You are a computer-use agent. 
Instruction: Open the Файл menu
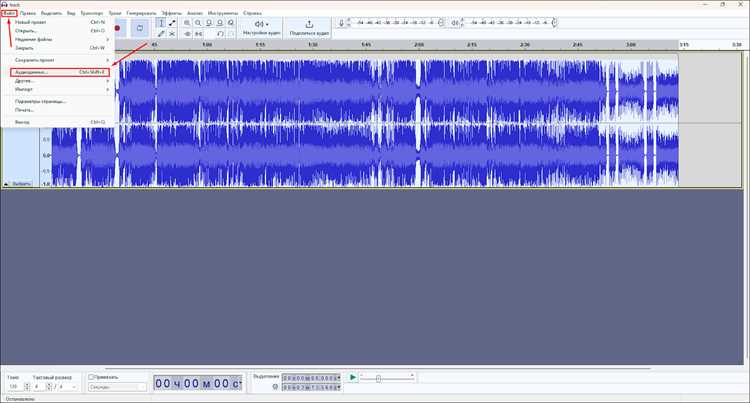pyautogui.click(x=9, y=13)
